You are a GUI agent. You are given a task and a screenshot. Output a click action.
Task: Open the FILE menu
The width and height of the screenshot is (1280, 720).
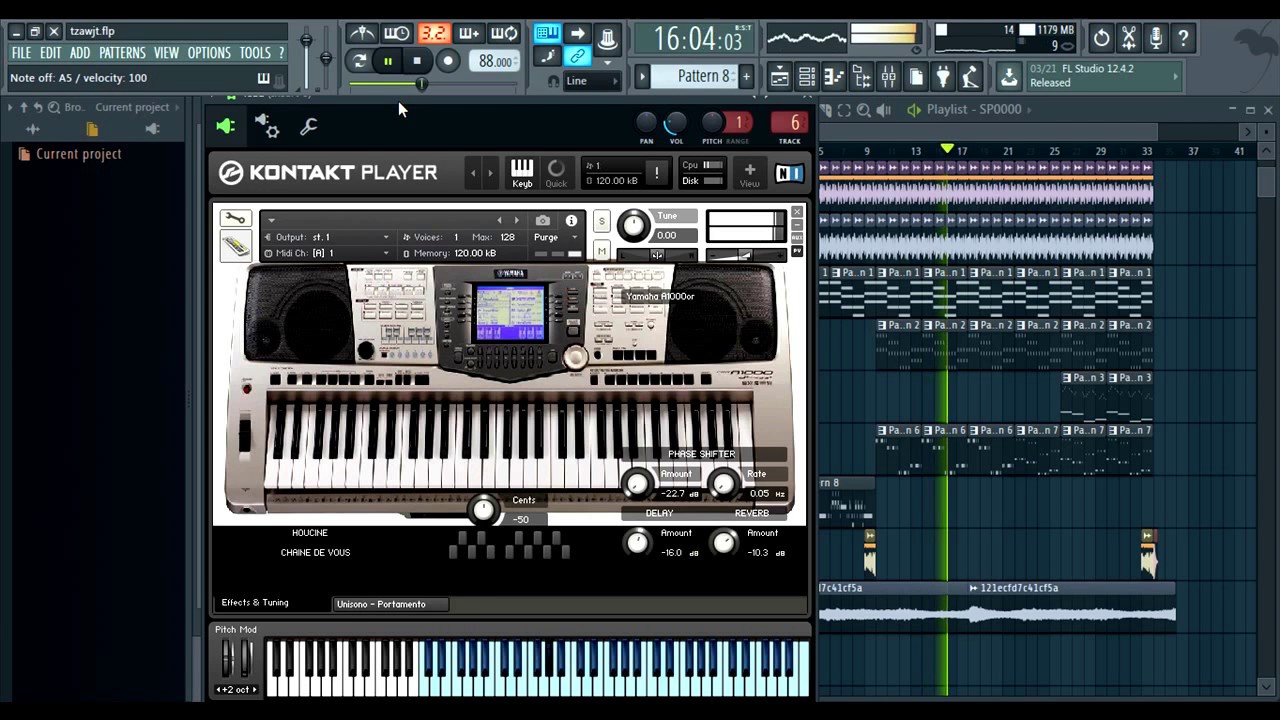pyautogui.click(x=21, y=53)
